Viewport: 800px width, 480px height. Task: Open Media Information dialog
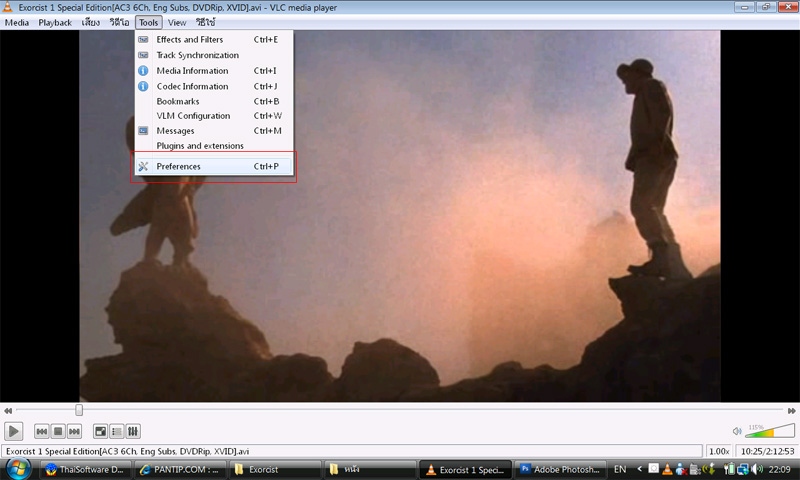(214, 70)
